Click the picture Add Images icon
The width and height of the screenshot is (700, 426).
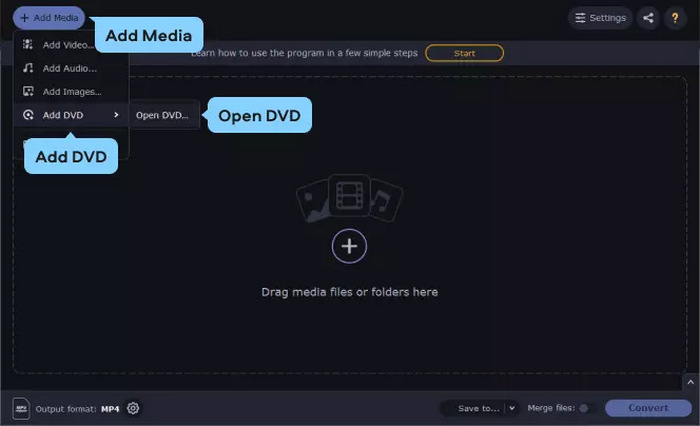click(x=28, y=92)
